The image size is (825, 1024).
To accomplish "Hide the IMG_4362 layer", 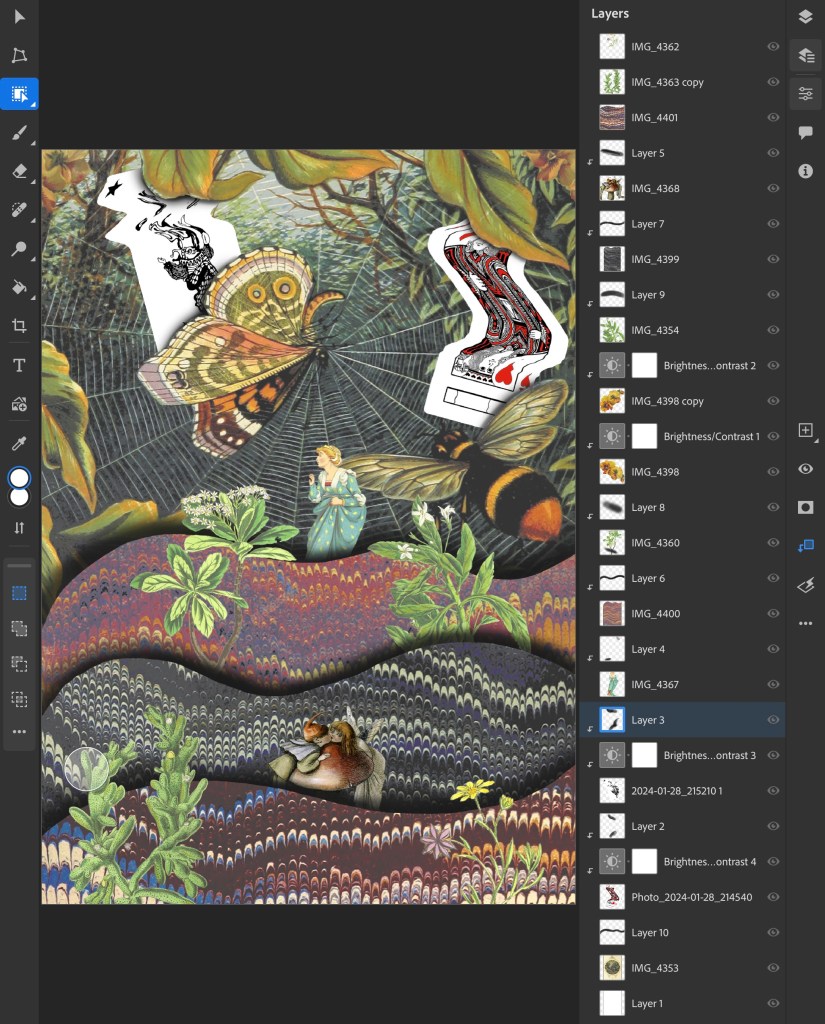I will click(773, 47).
